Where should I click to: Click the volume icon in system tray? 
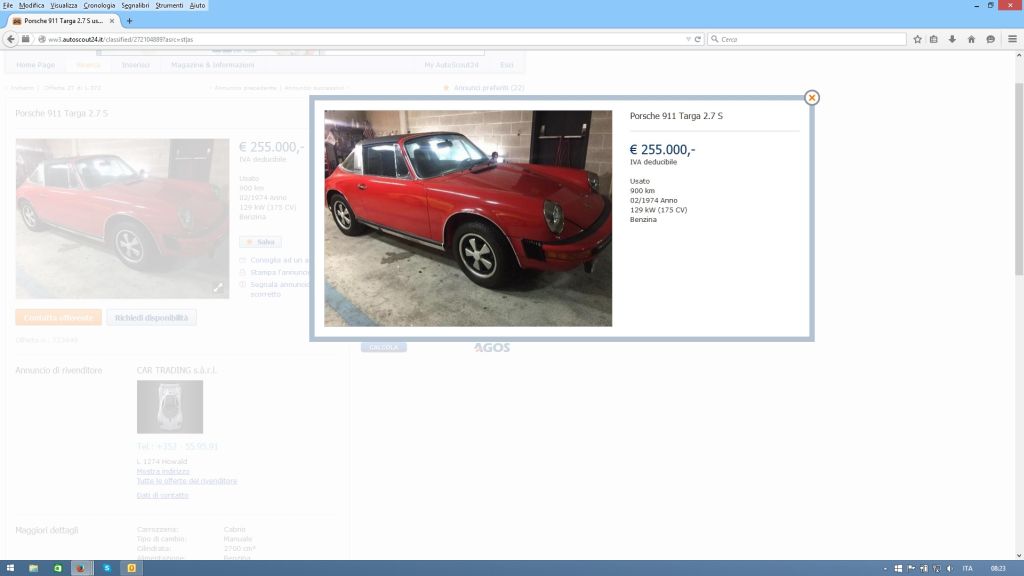tap(950, 569)
